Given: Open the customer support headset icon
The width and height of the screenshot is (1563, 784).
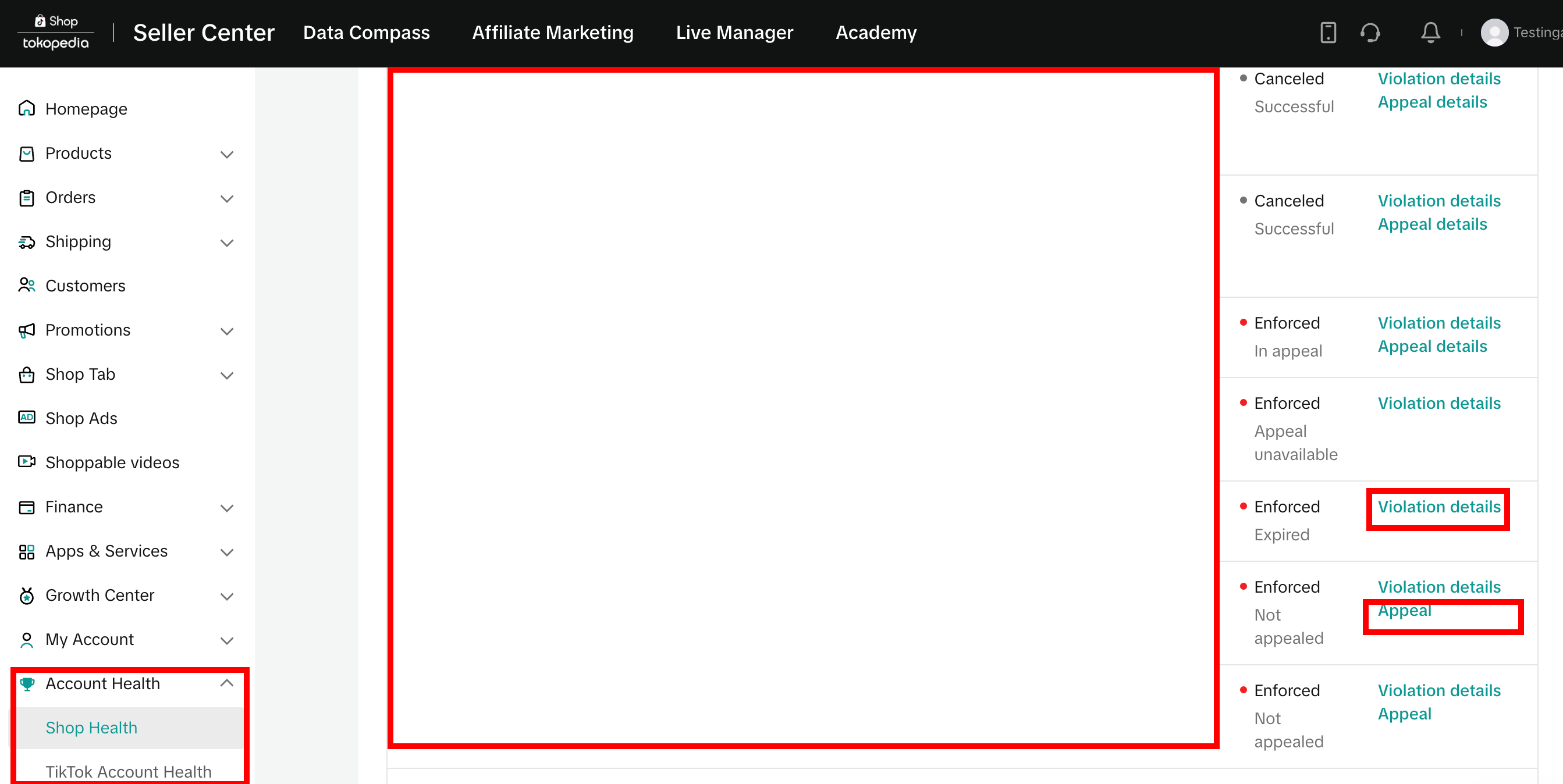Looking at the screenshot, I should point(1370,32).
